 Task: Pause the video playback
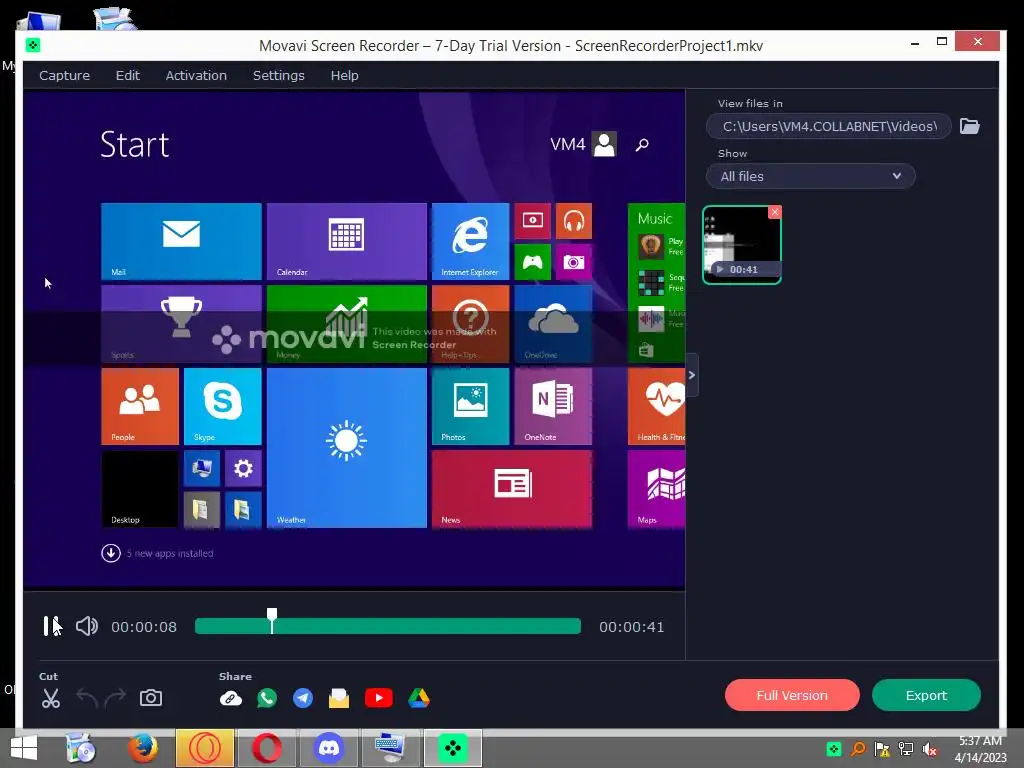pyautogui.click(x=52, y=626)
